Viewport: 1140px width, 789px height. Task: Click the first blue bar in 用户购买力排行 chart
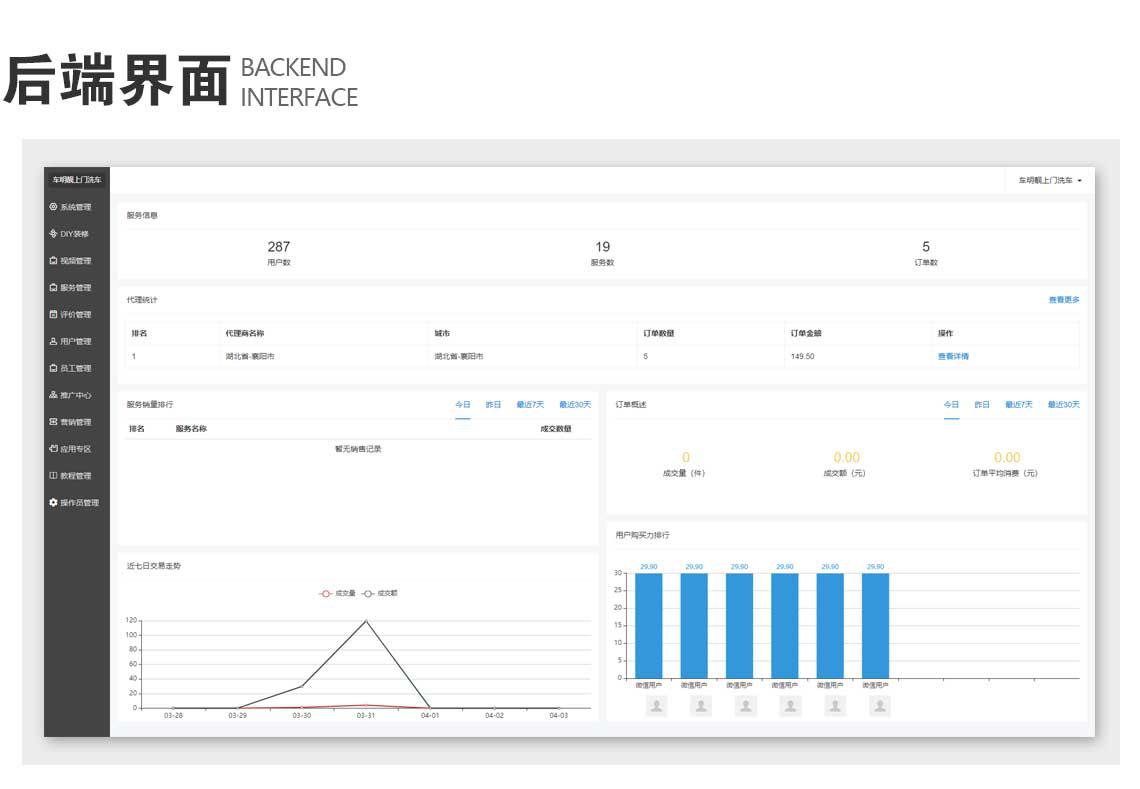tap(648, 625)
